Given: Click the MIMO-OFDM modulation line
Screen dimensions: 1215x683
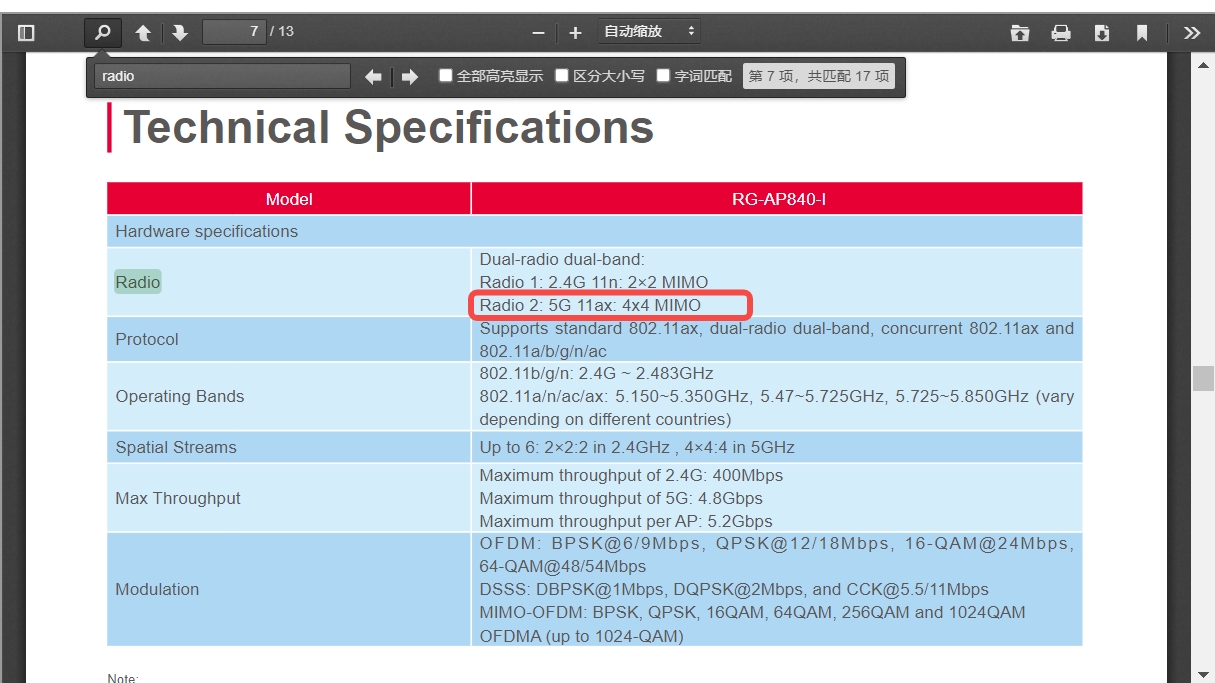Looking at the screenshot, I should pos(752,612).
